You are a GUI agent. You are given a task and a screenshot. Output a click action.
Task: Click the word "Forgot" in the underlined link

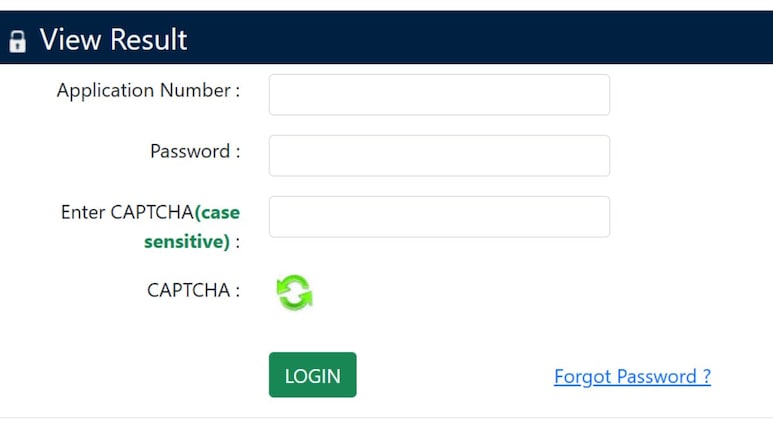pyautogui.click(x=583, y=377)
